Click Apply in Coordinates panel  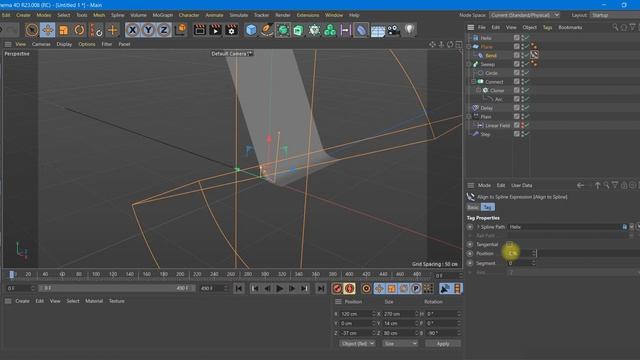point(443,344)
